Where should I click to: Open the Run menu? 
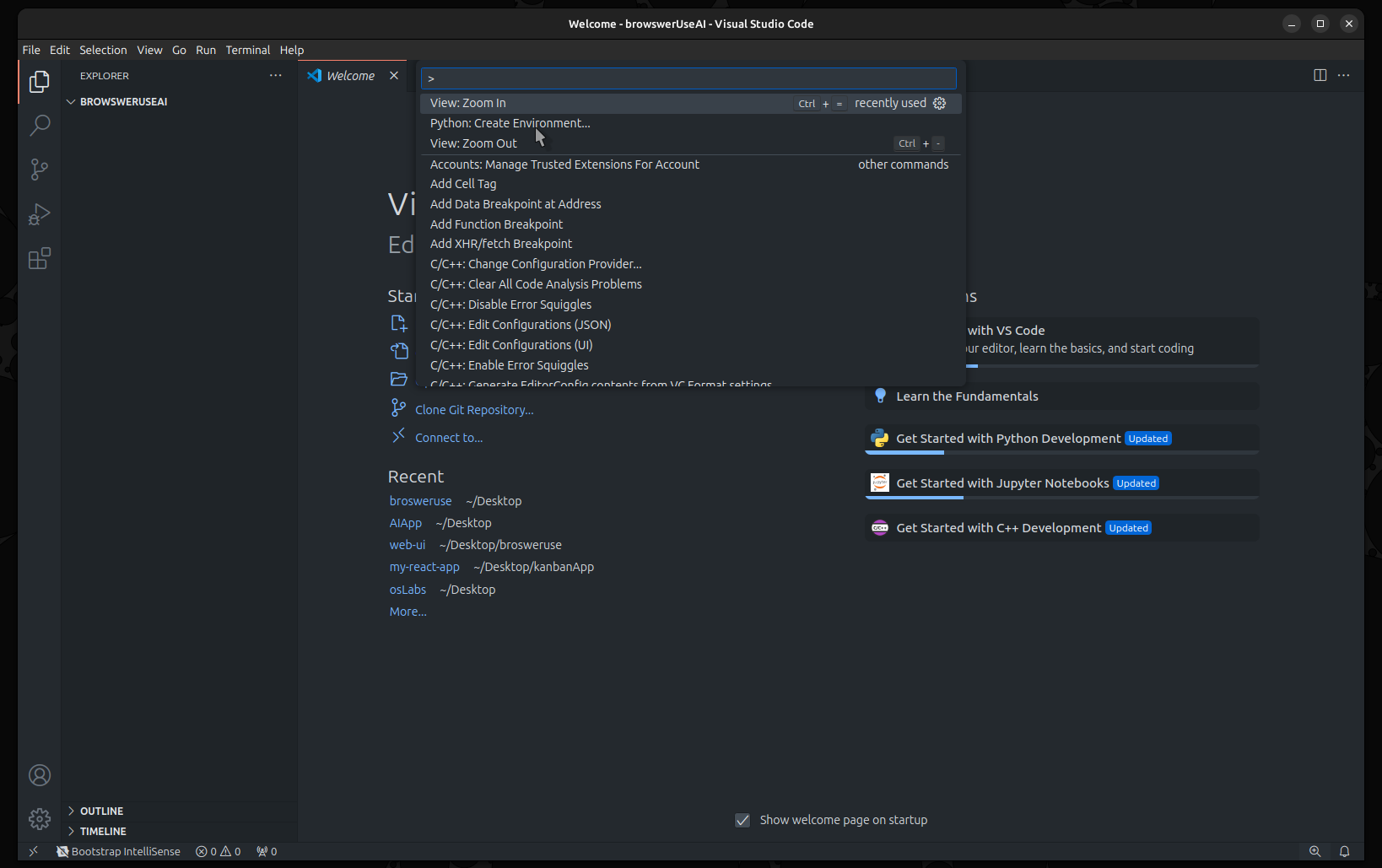206,50
